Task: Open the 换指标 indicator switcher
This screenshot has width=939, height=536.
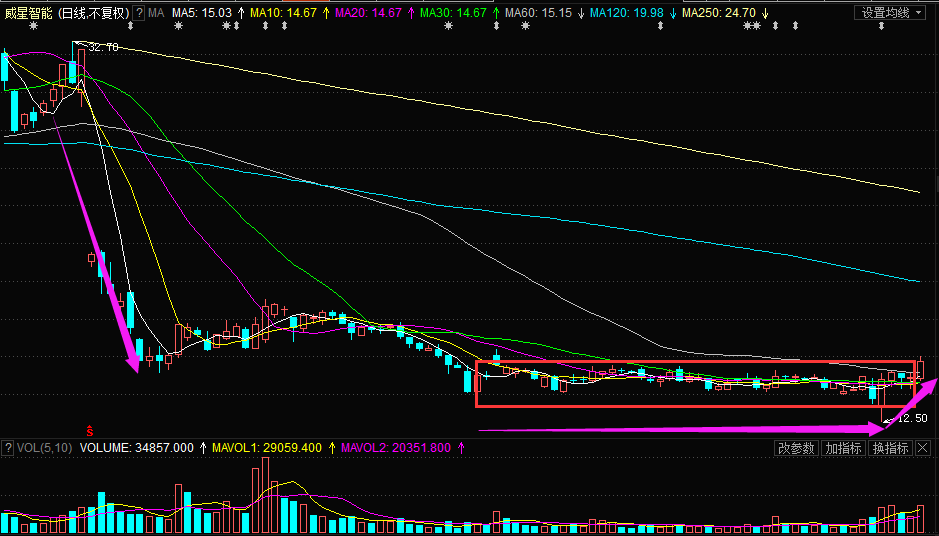Action: (890, 448)
